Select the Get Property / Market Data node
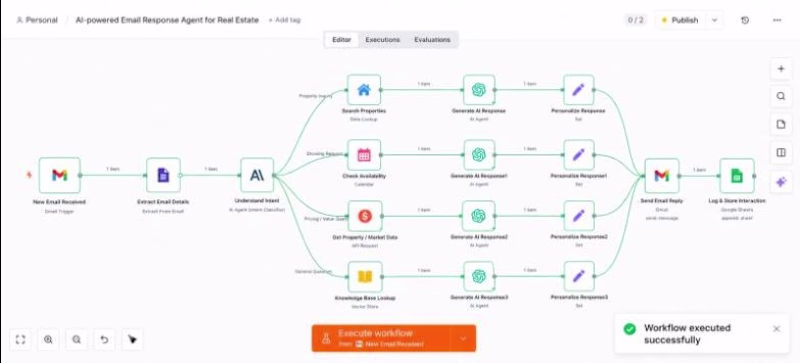 coord(364,216)
